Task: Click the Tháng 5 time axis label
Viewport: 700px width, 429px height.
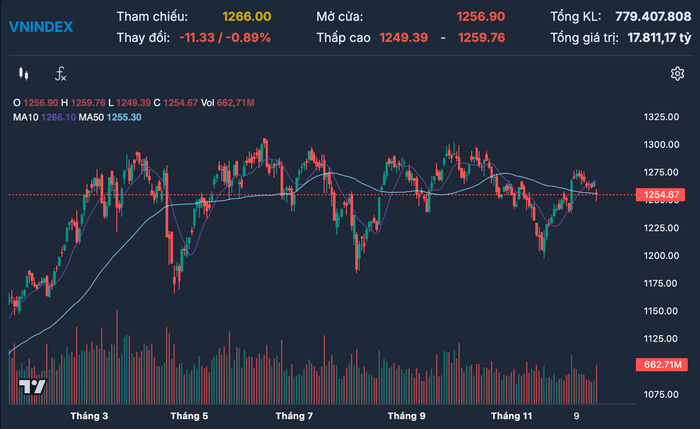Action: (x=189, y=416)
